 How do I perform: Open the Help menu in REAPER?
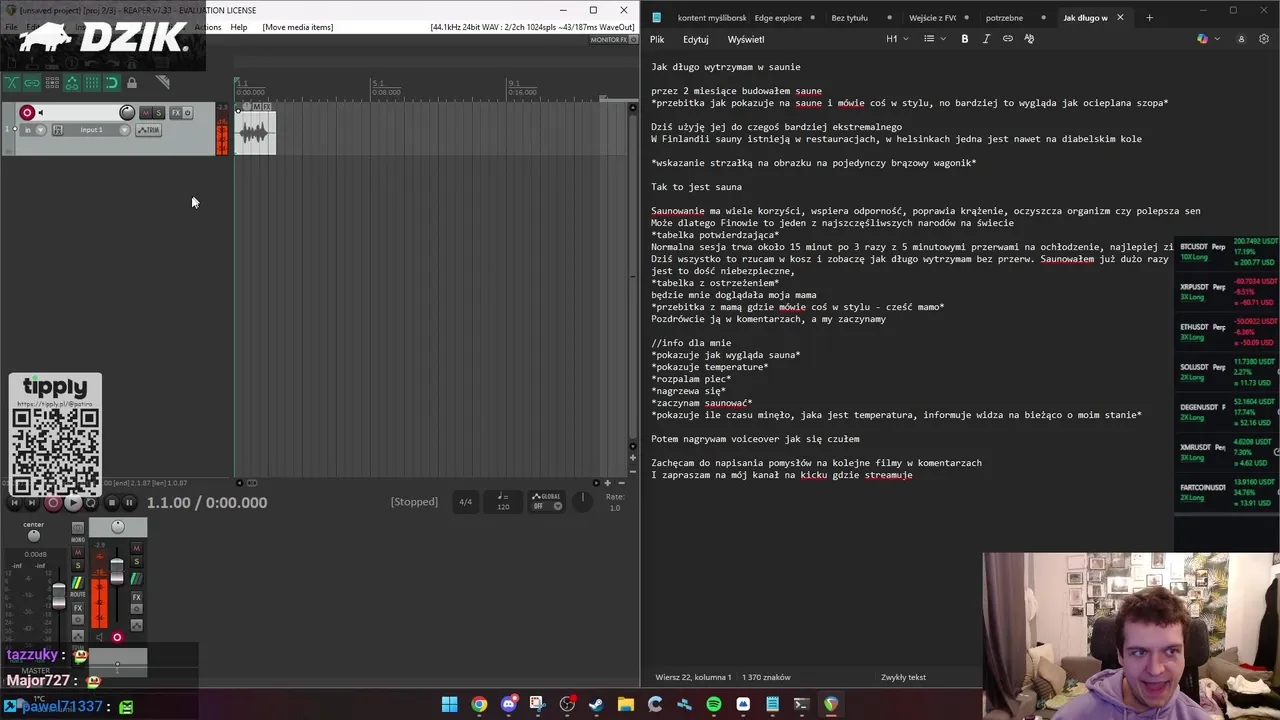coord(239,27)
